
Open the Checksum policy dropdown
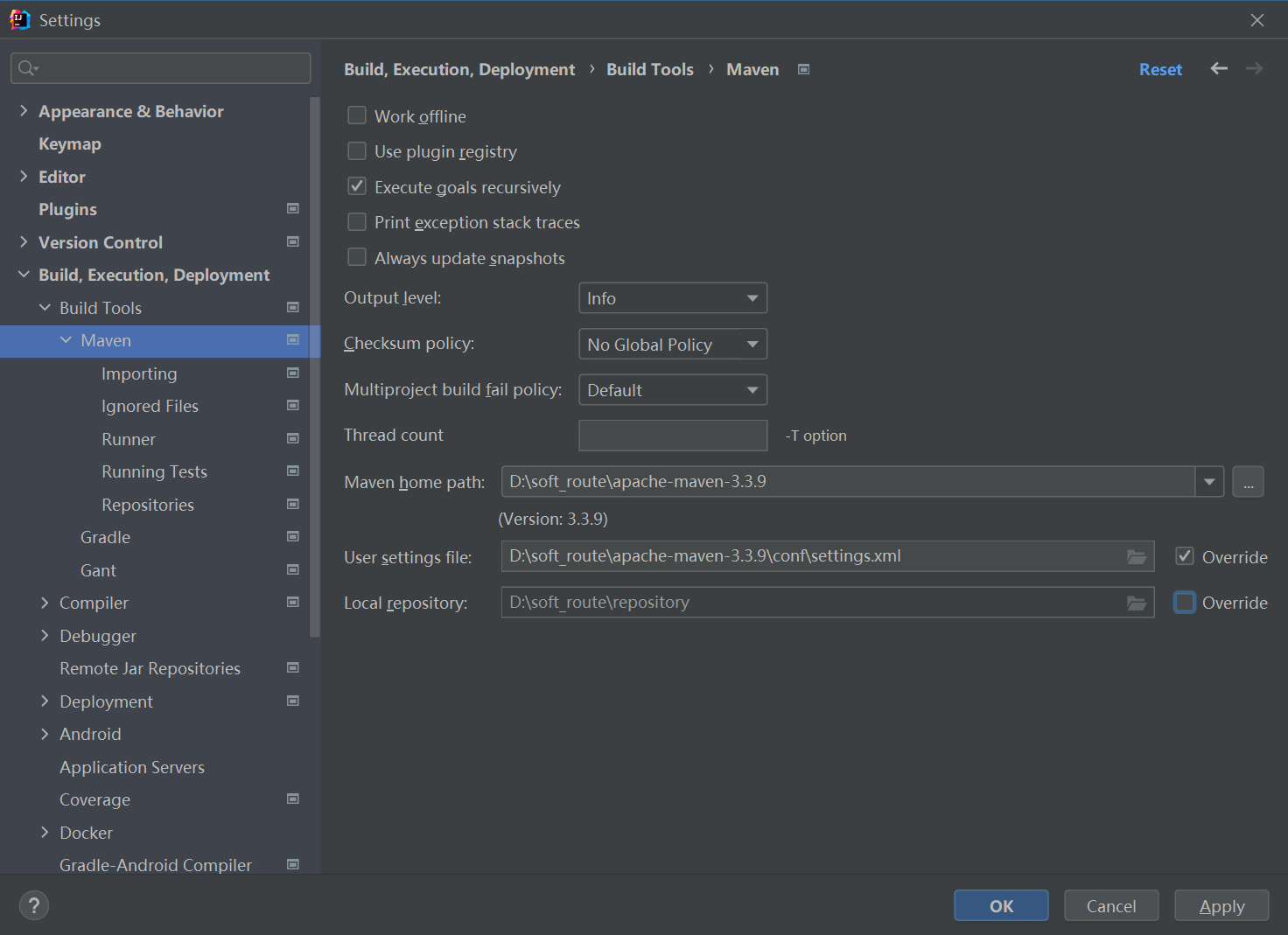point(673,344)
